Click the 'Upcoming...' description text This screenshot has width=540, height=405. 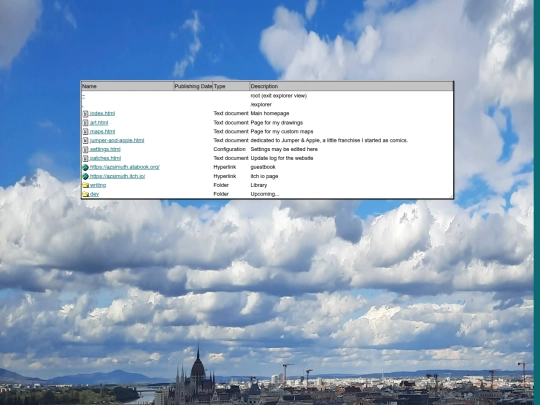(x=264, y=194)
